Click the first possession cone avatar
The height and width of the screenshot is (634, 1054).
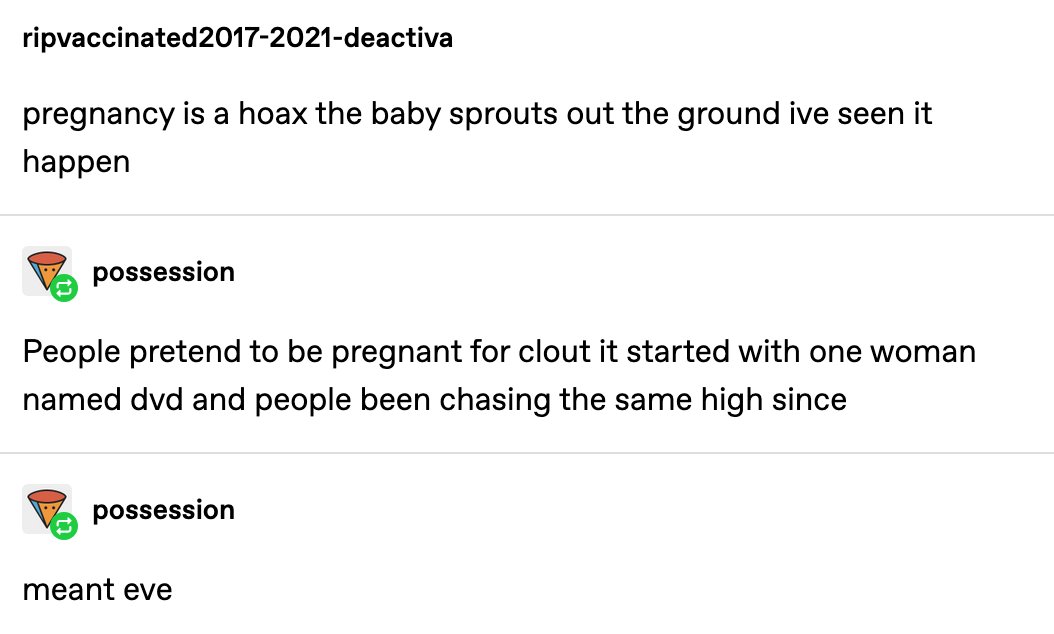coord(46,270)
